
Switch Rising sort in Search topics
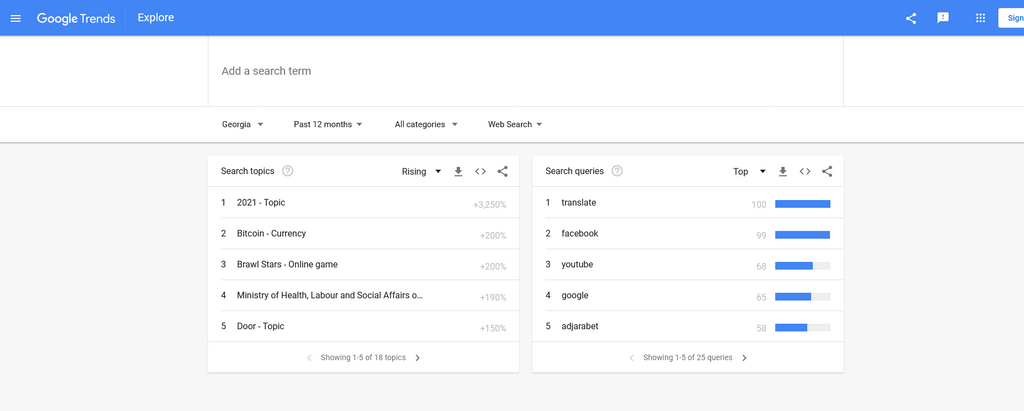point(421,172)
